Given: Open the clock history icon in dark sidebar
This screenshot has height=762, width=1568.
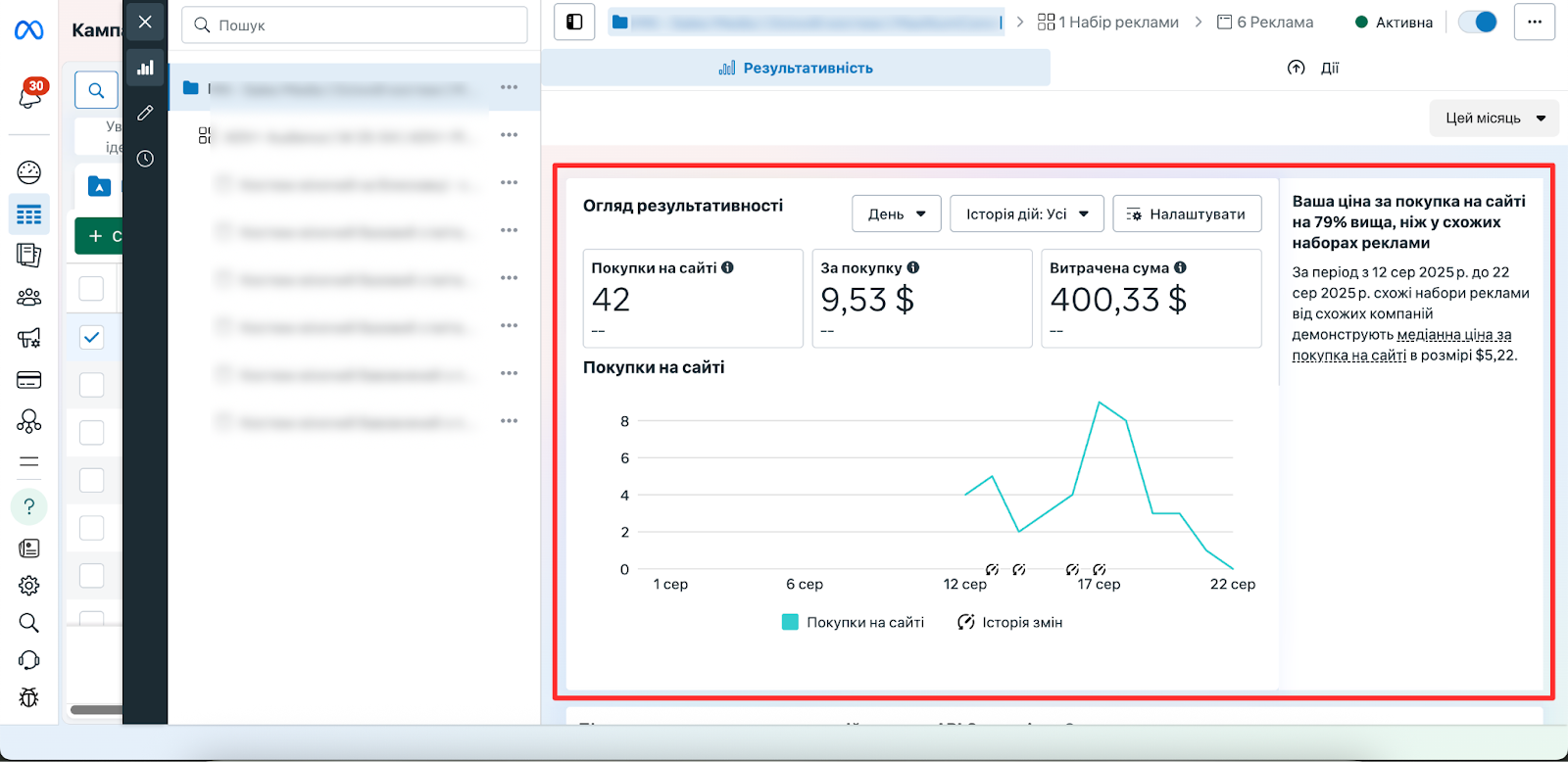Looking at the screenshot, I should pos(145,159).
